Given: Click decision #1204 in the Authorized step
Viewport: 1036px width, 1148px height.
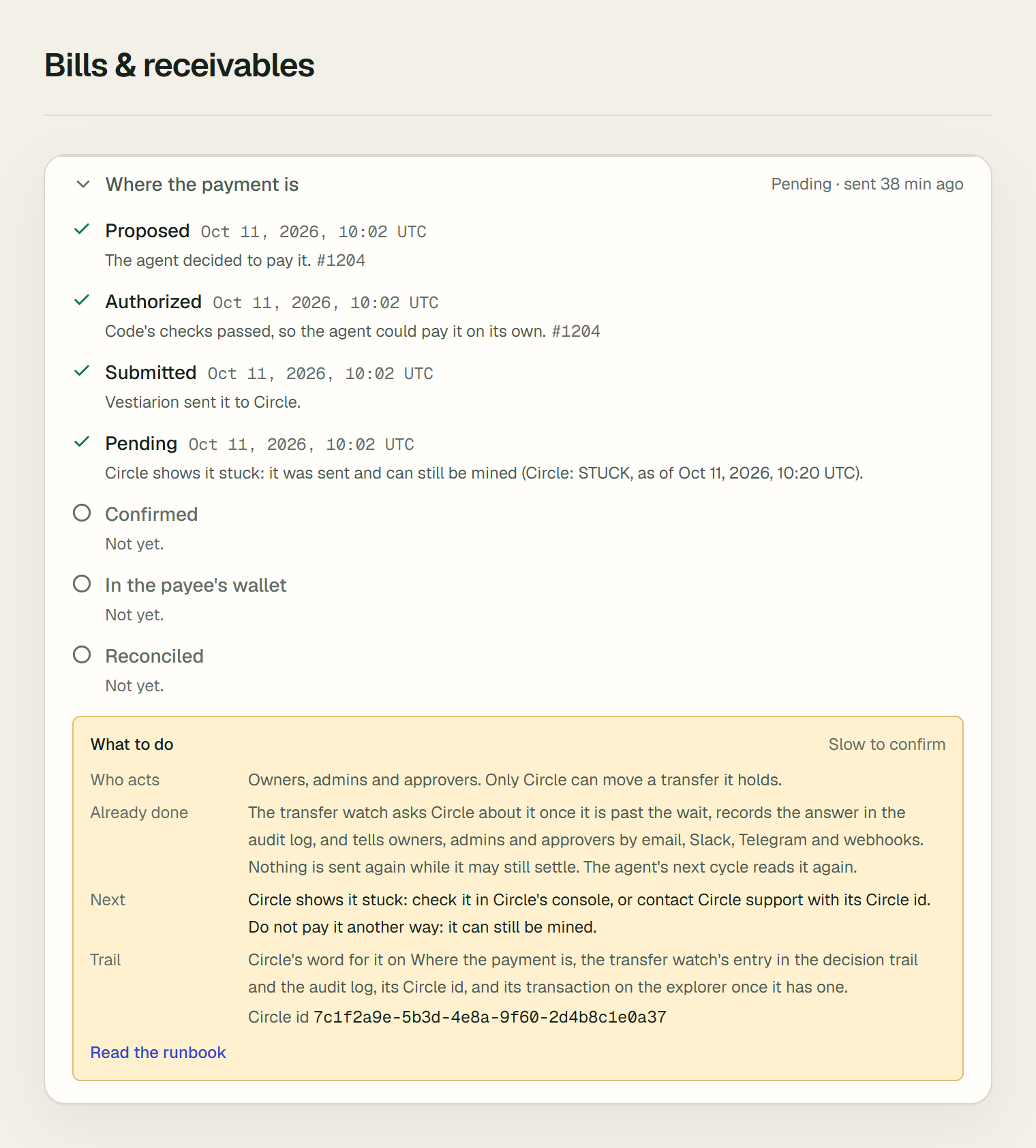Looking at the screenshot, I should pos(576,331).
